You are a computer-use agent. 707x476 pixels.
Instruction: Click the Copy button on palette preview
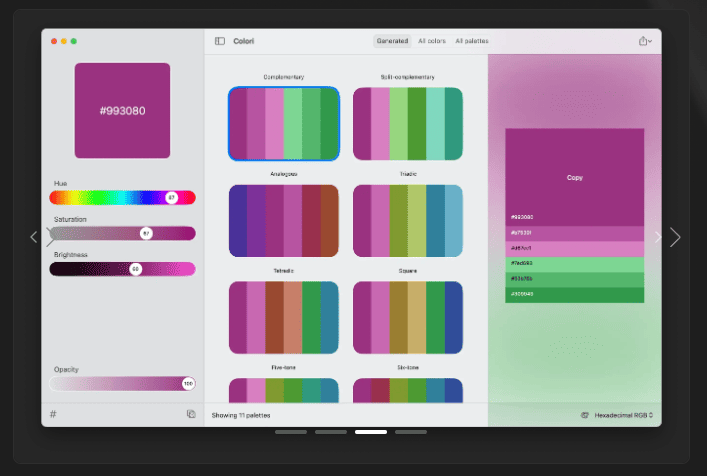coord(574,178)
